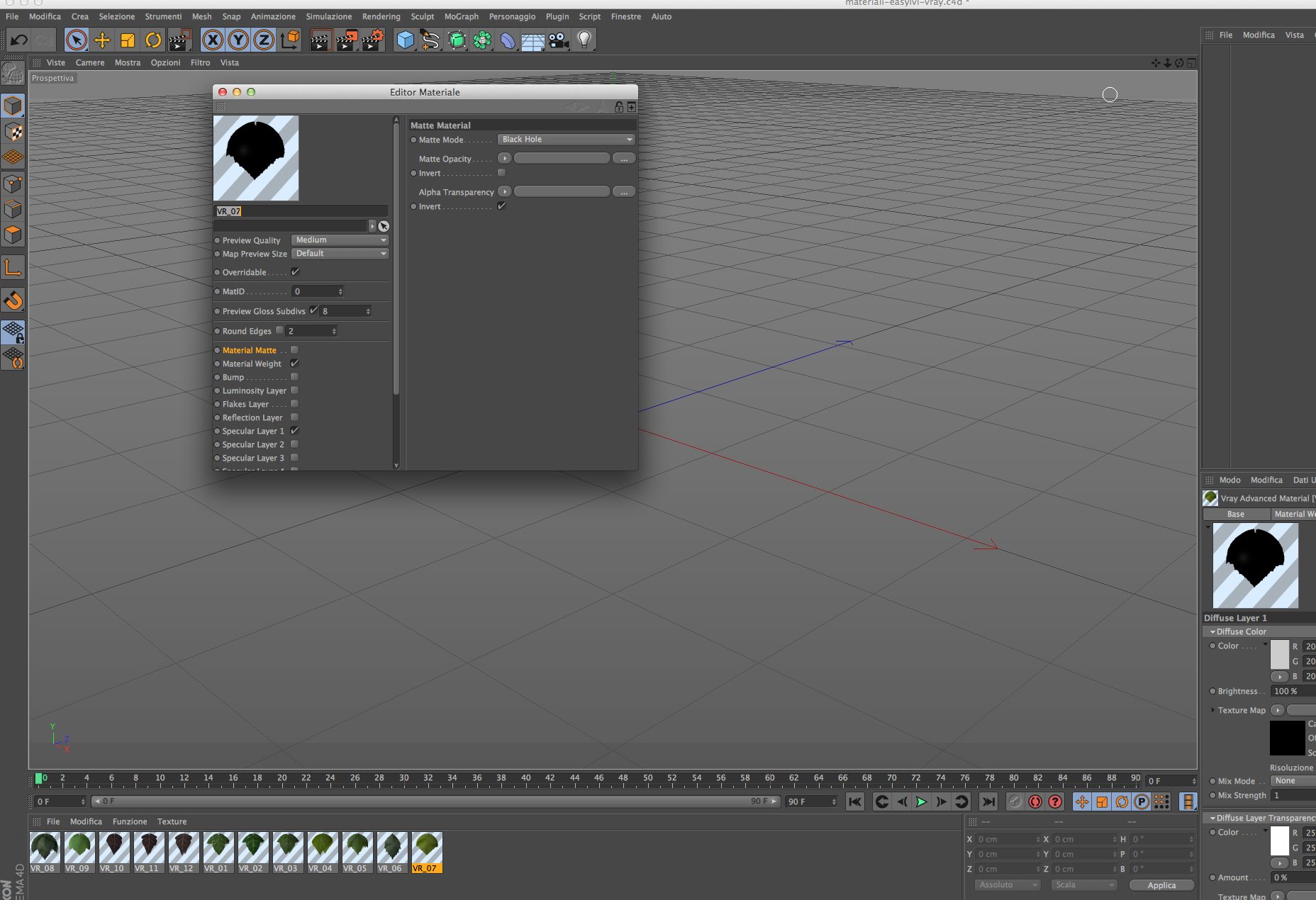1316x900 pixels.
Task: Jump to the end of animation
Action: pos(988,801)
